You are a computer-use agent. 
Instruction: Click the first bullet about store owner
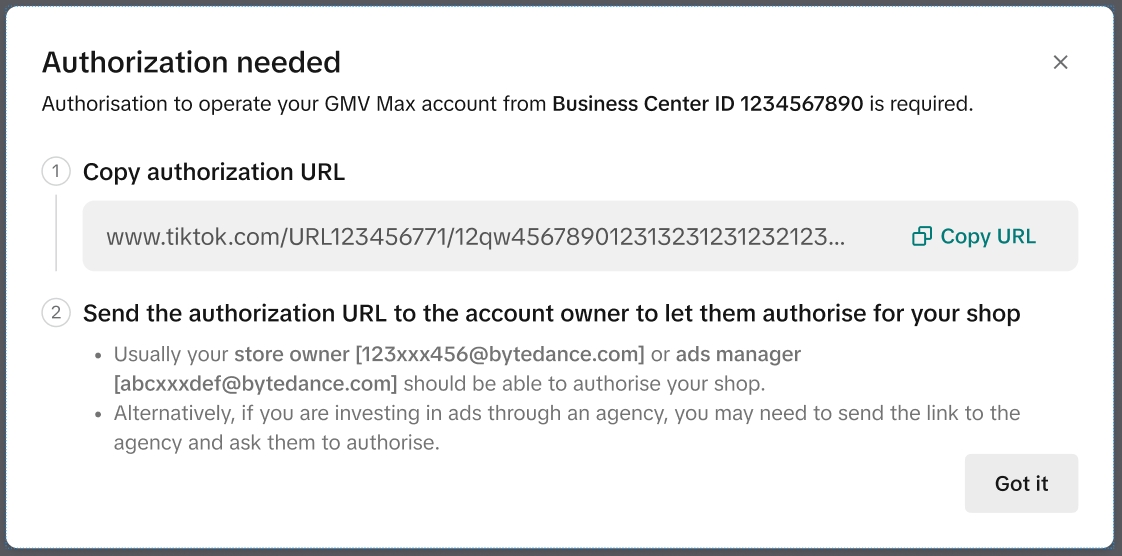457,369
